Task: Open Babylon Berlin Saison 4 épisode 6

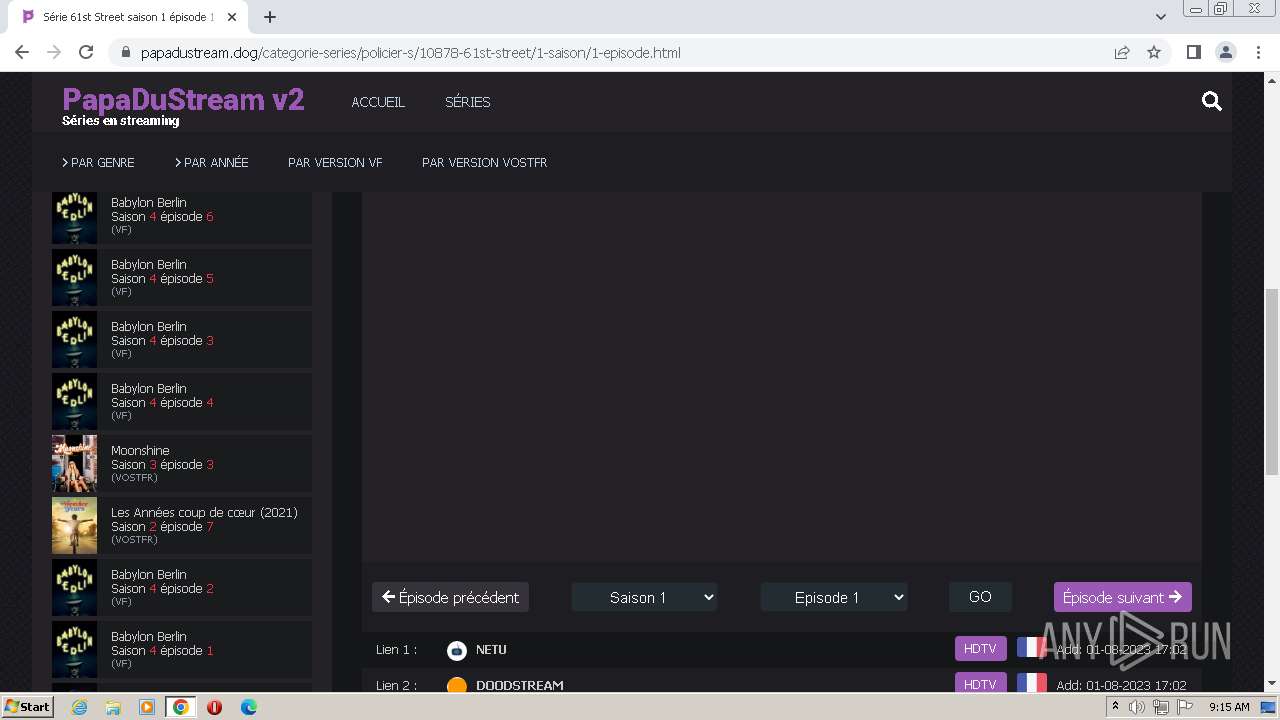Action: (x=182, y=216)
